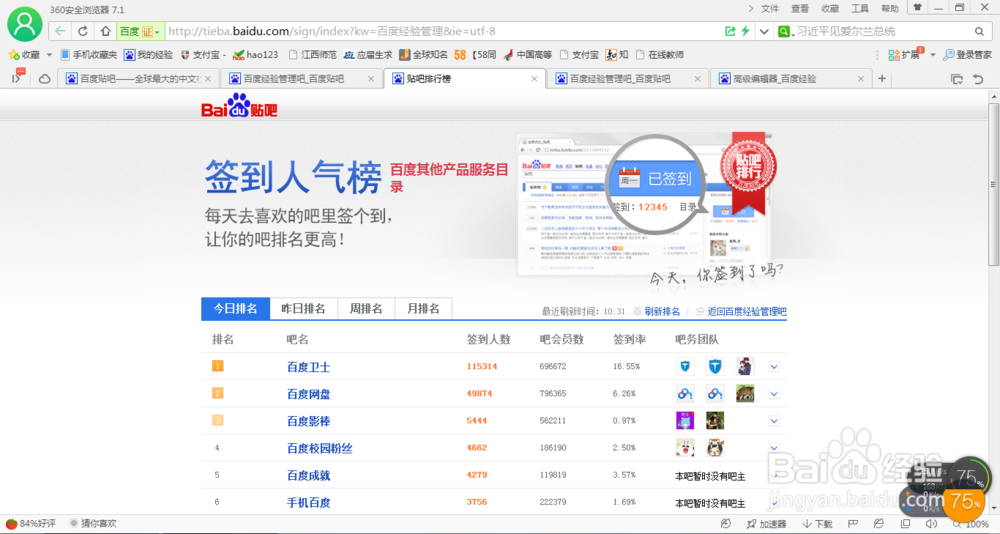Click the lightning speed-mode icon in address bar

745,31
